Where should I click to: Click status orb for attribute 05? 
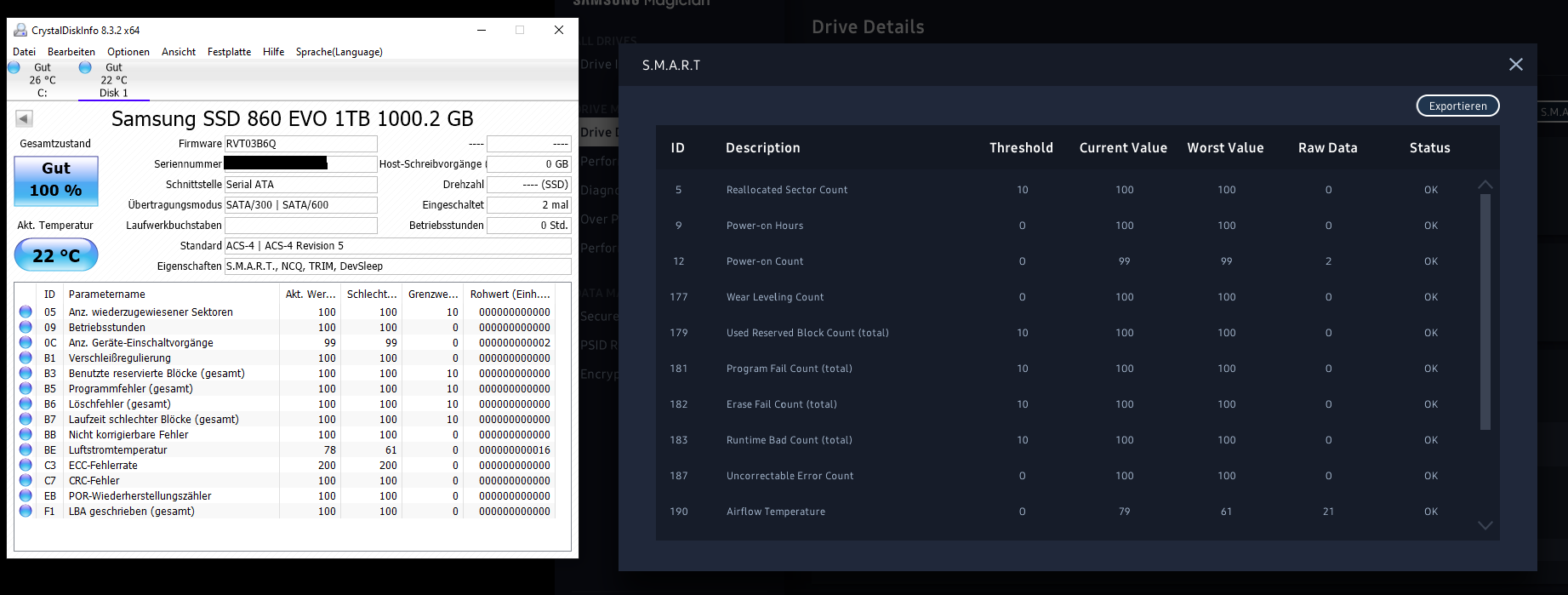[x=26, y=312]
